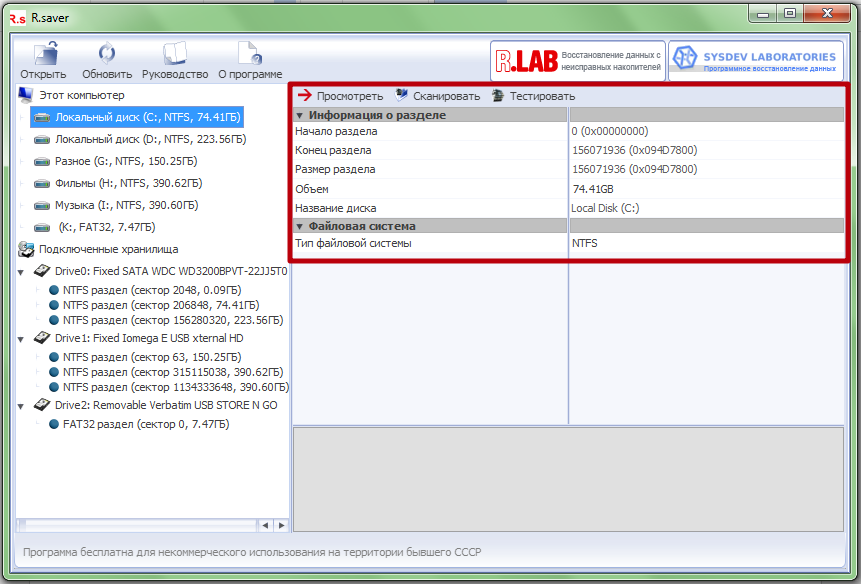Minimize the R.saver window

coord(762,14)
